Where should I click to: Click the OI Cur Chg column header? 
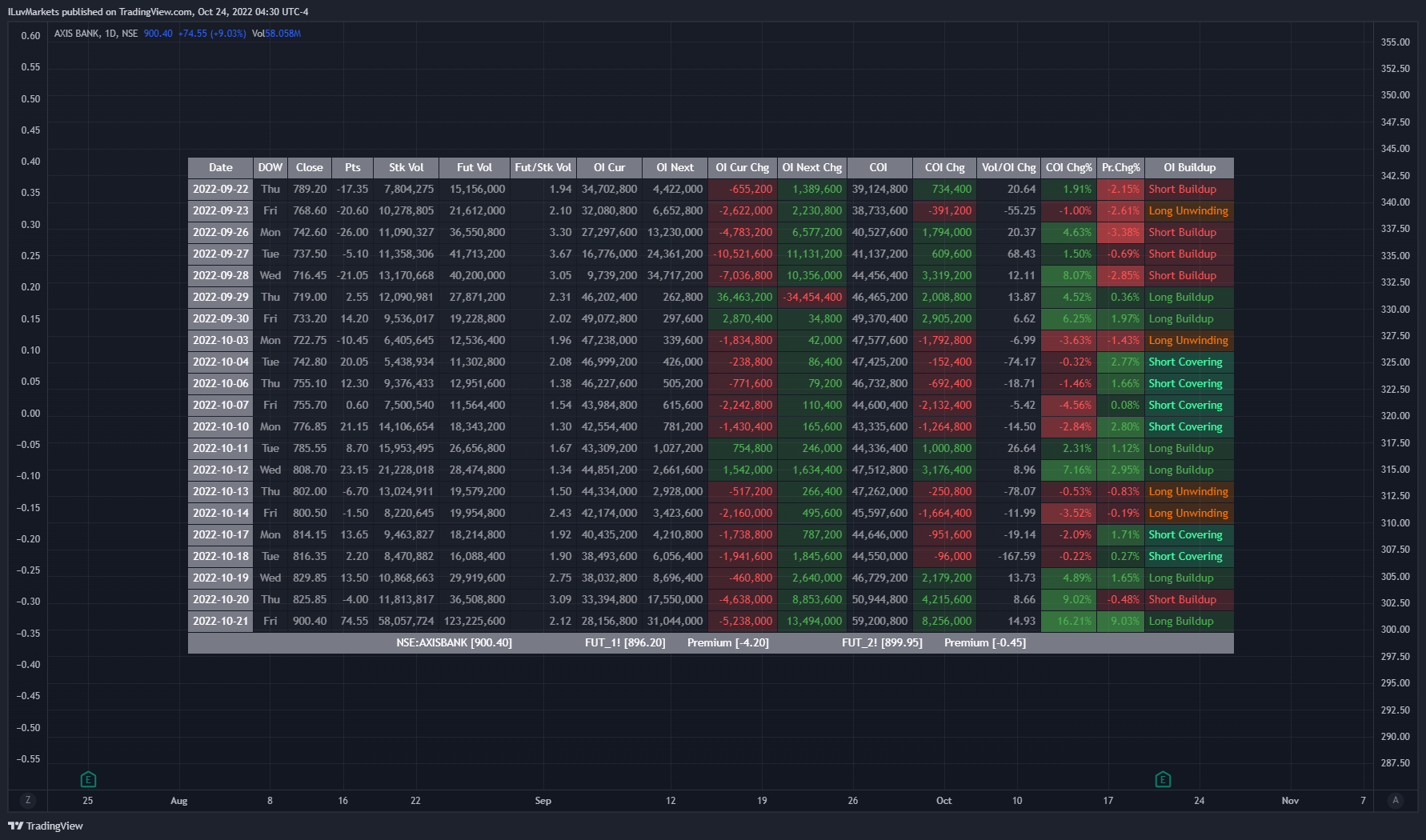coord(743,168)
